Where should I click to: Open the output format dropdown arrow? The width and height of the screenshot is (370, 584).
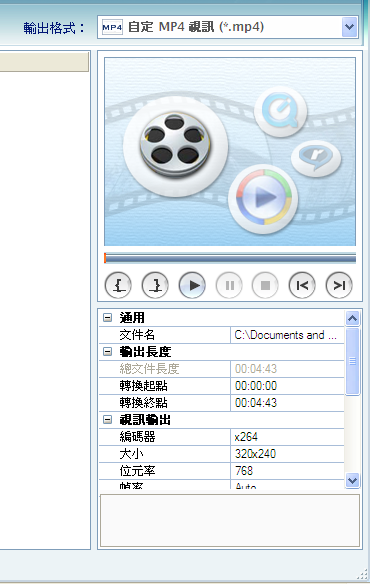(x=349, y=27)
